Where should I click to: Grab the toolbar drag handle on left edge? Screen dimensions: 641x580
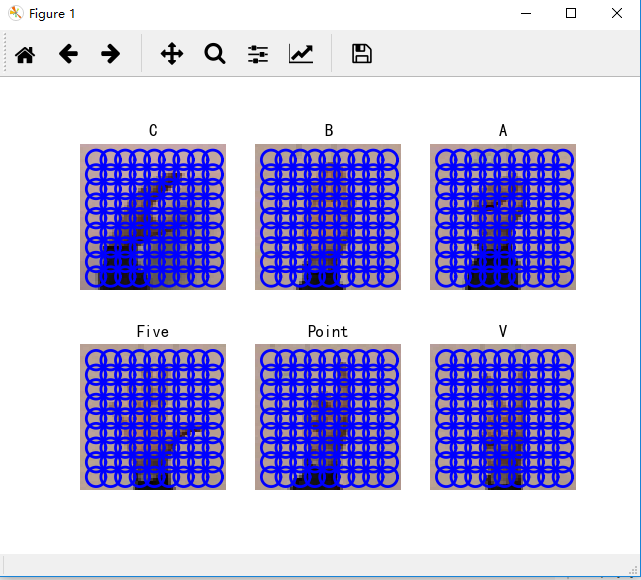[4, 53]
